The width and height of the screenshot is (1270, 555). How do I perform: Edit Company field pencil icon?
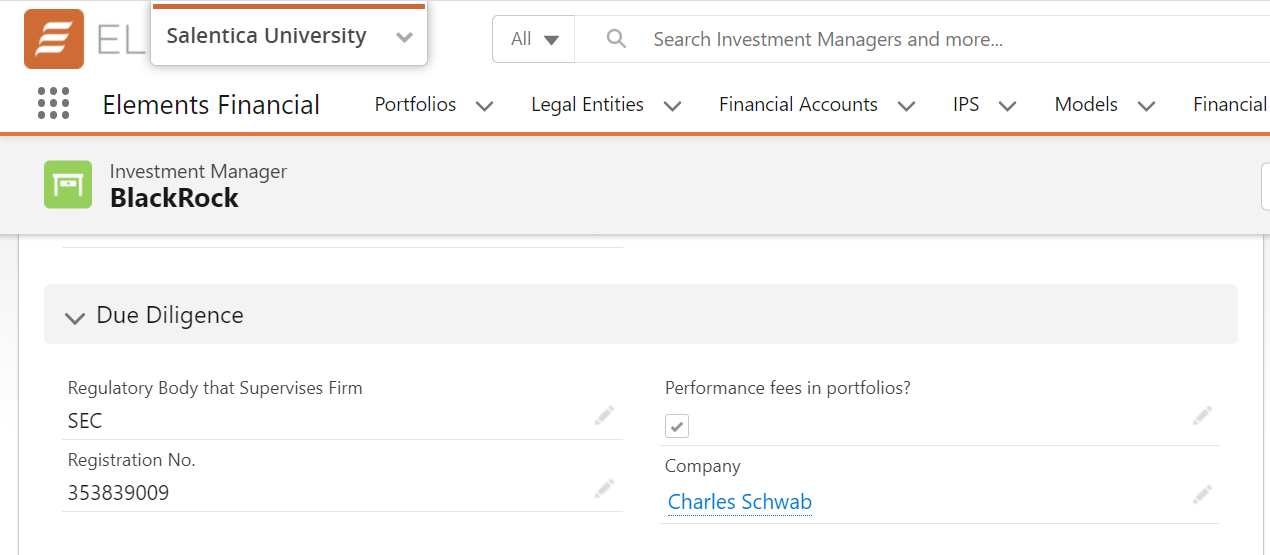coord(1202,495)
